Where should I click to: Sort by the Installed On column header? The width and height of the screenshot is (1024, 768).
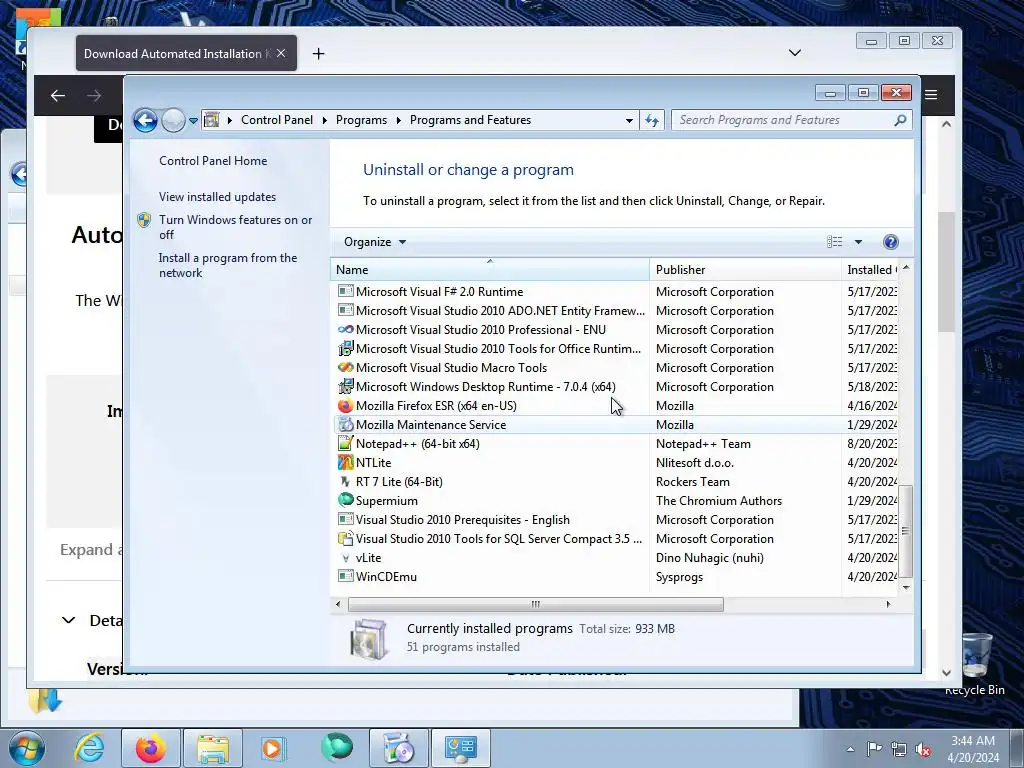click(x=871, y=270)
